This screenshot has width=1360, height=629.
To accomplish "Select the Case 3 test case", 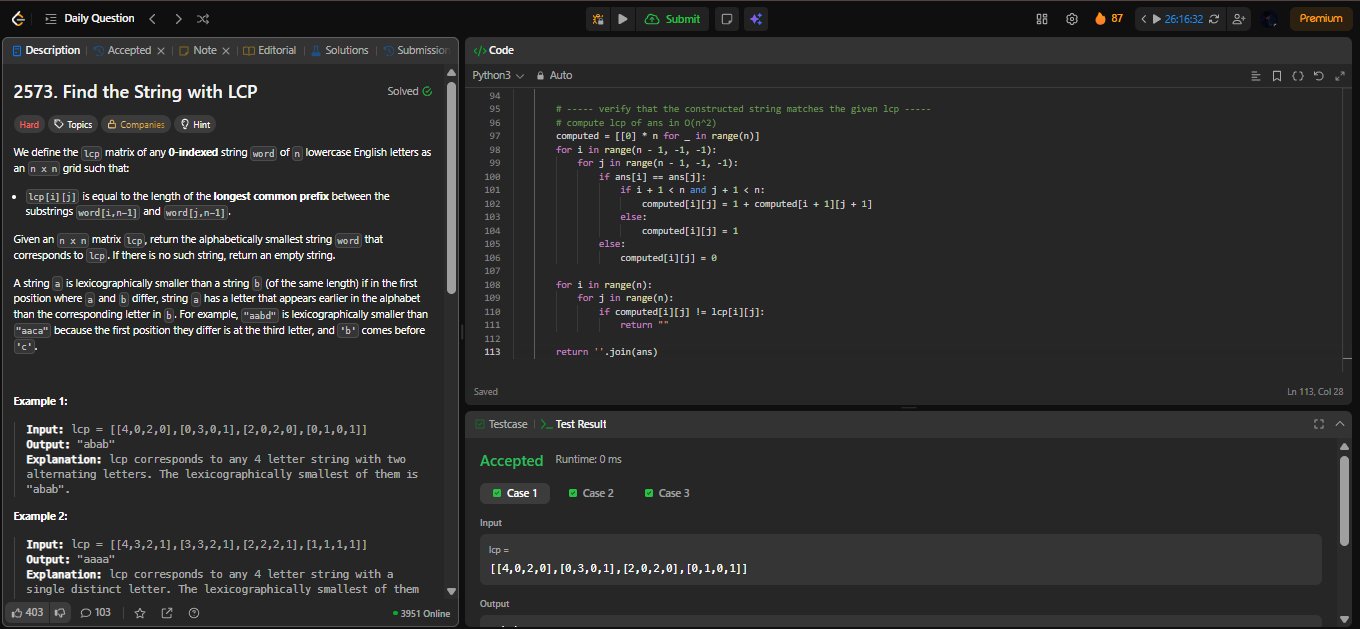I will click(667, 493).
